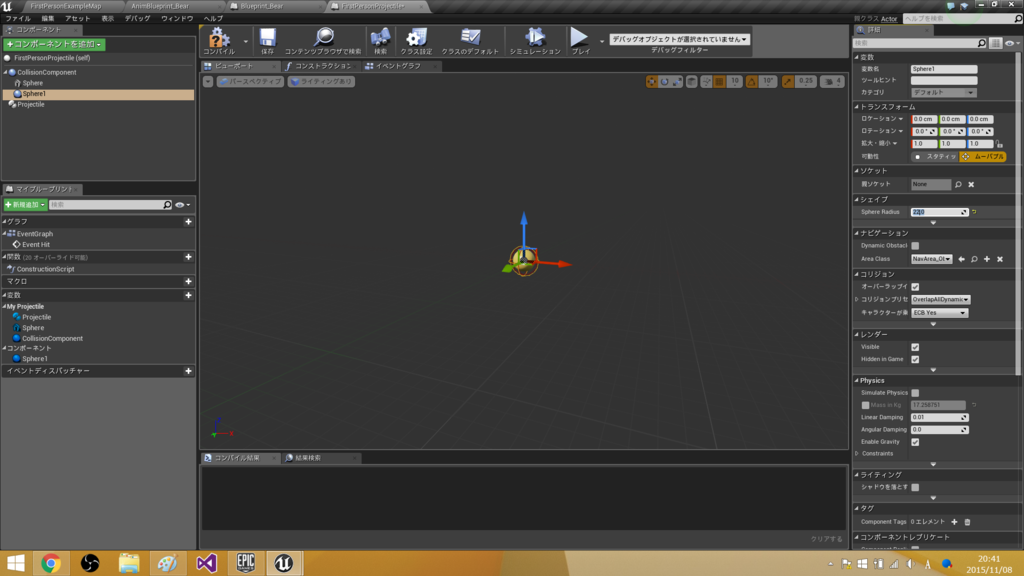
Task: Open the camera speed setting showing 4
Action: 833,82
